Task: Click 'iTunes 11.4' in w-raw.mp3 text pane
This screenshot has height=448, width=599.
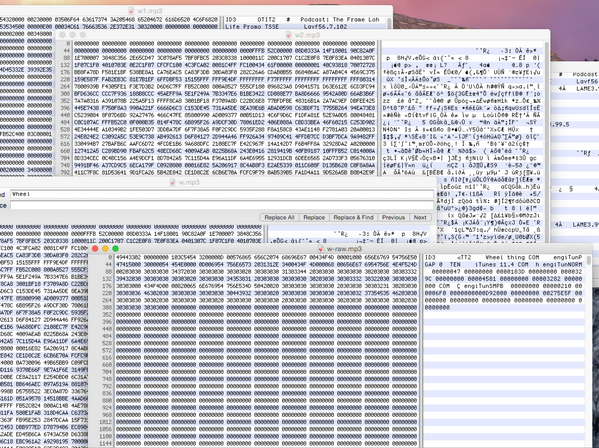Action: [494, 265]
